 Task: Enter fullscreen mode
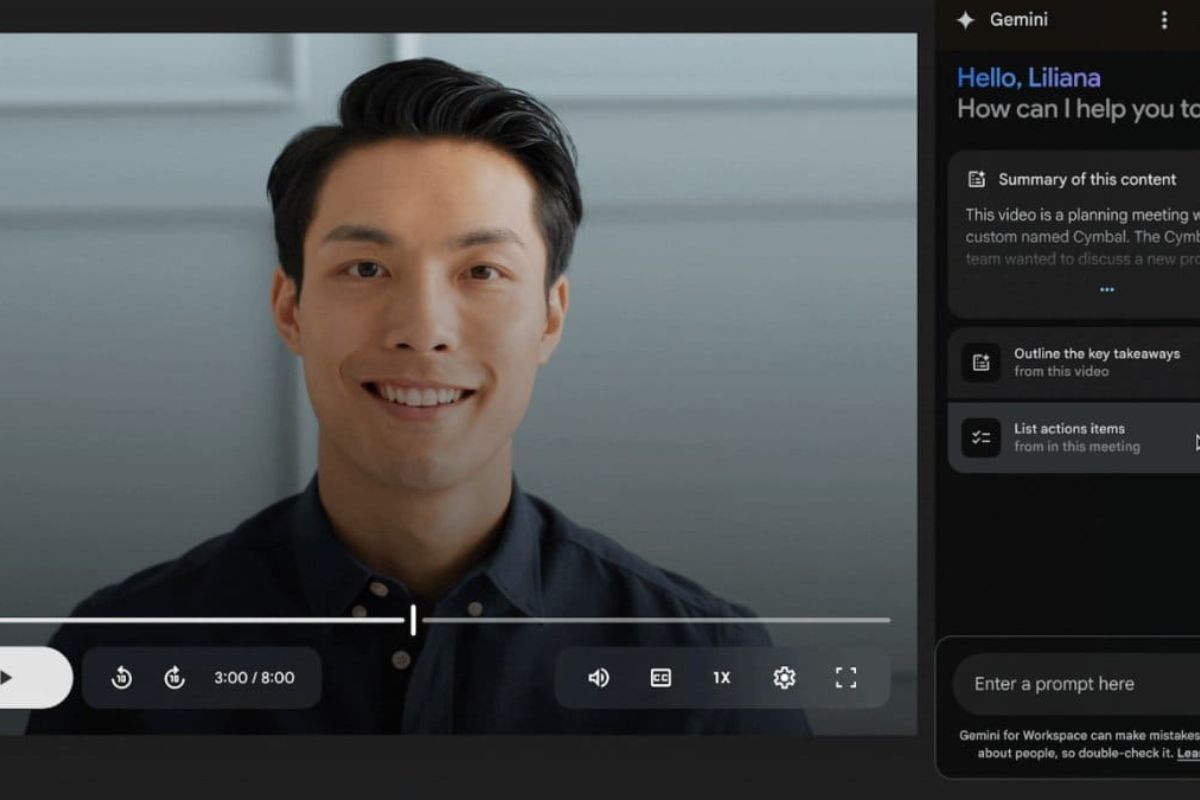pos(846,678)
